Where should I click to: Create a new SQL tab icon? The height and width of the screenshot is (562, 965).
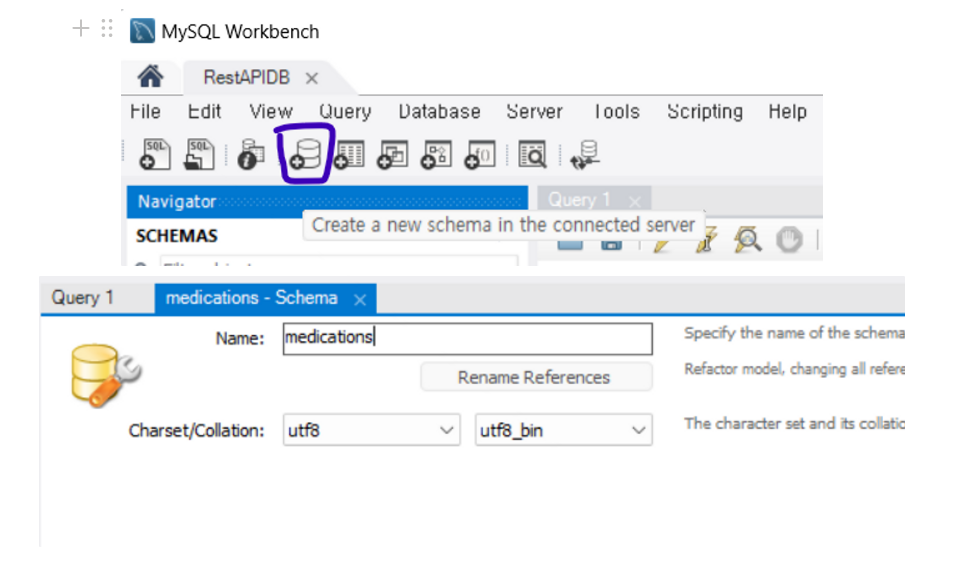point(154,154)
